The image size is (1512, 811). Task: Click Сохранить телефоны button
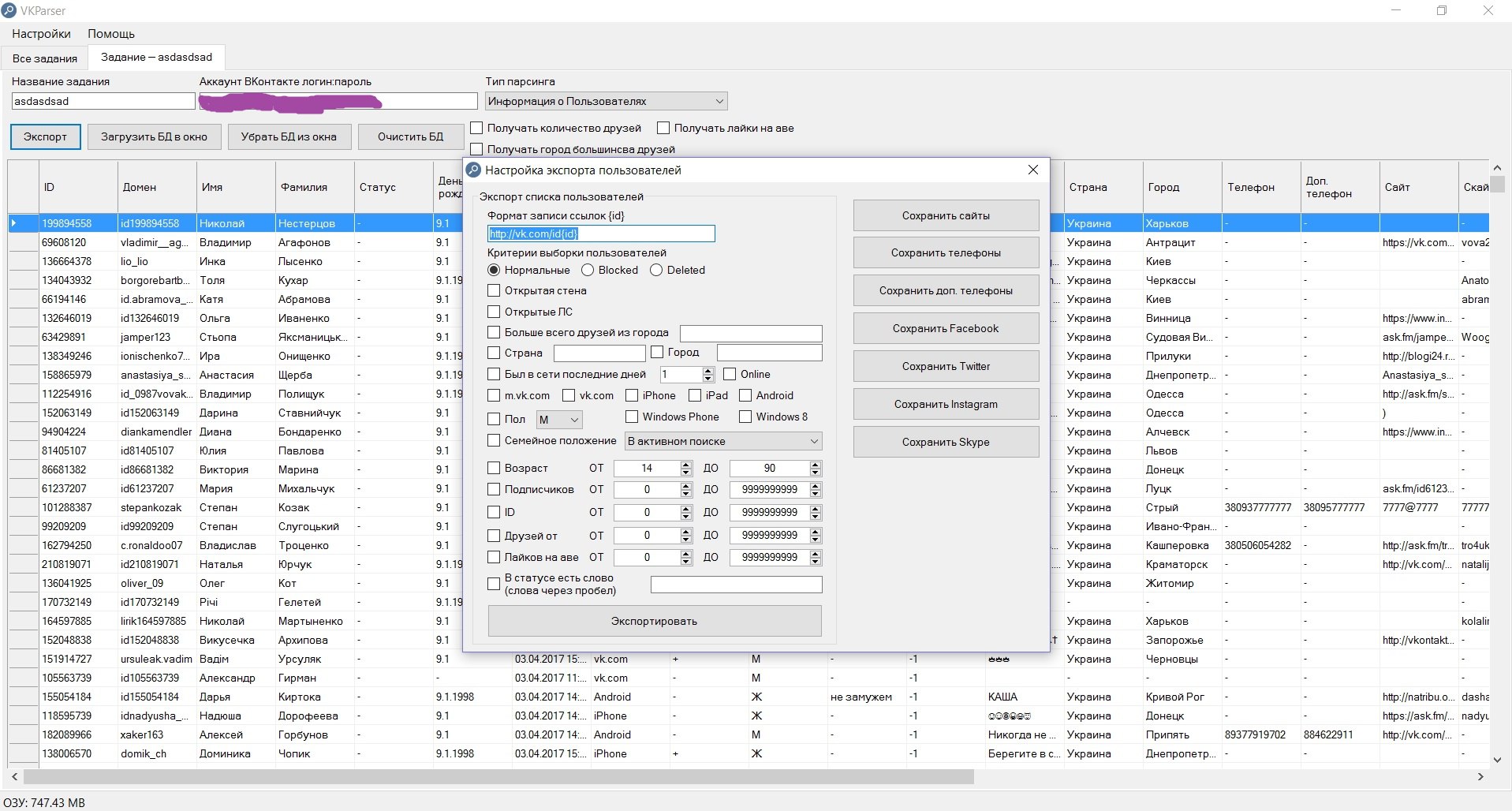pyautogui.click(x=946, y=252)
